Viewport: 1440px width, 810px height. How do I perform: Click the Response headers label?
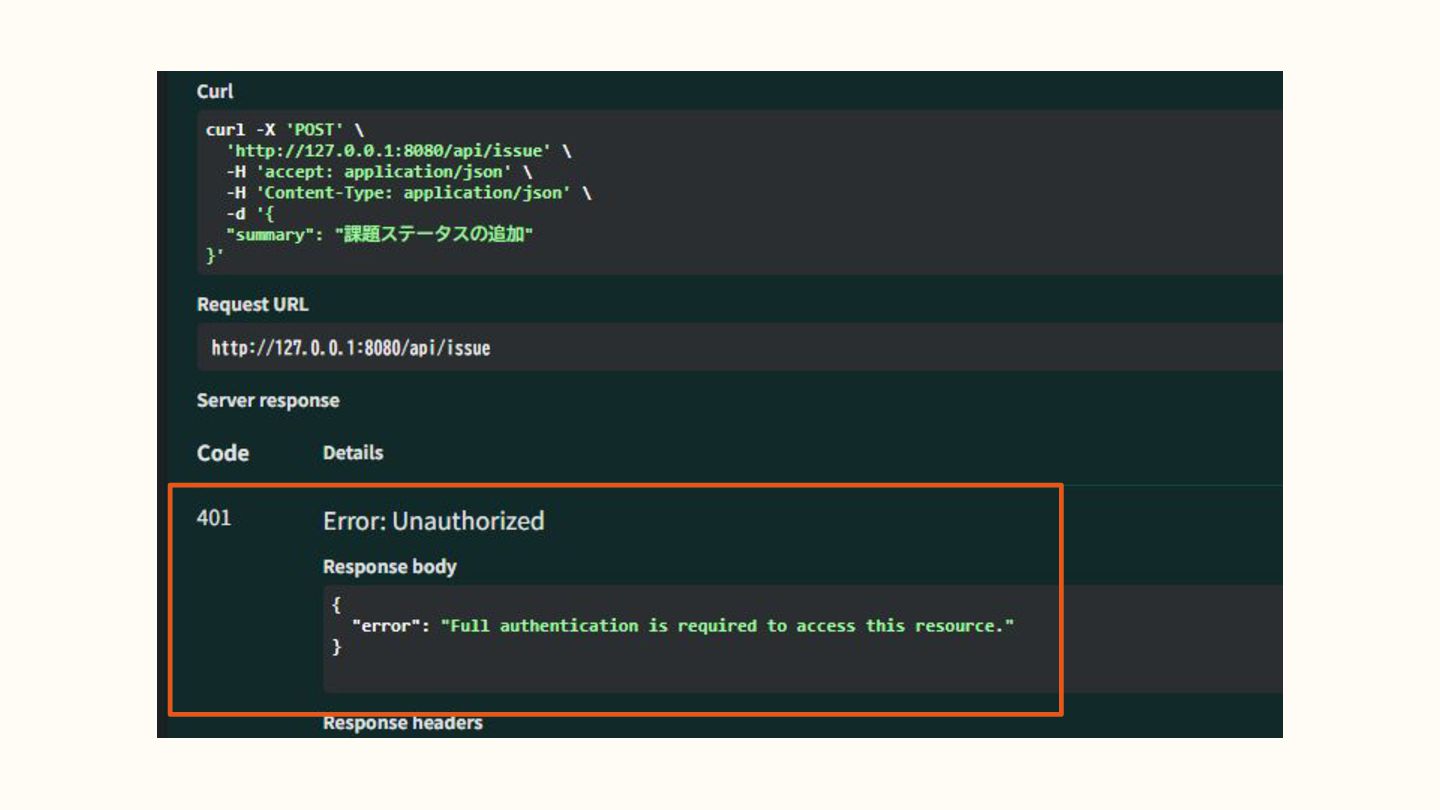pyautogui.click(x=402, y=723)
